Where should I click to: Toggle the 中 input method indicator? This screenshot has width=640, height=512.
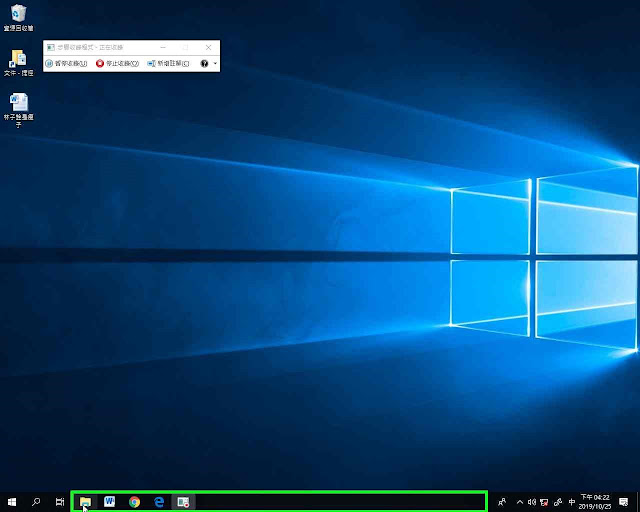coord(572,502)
